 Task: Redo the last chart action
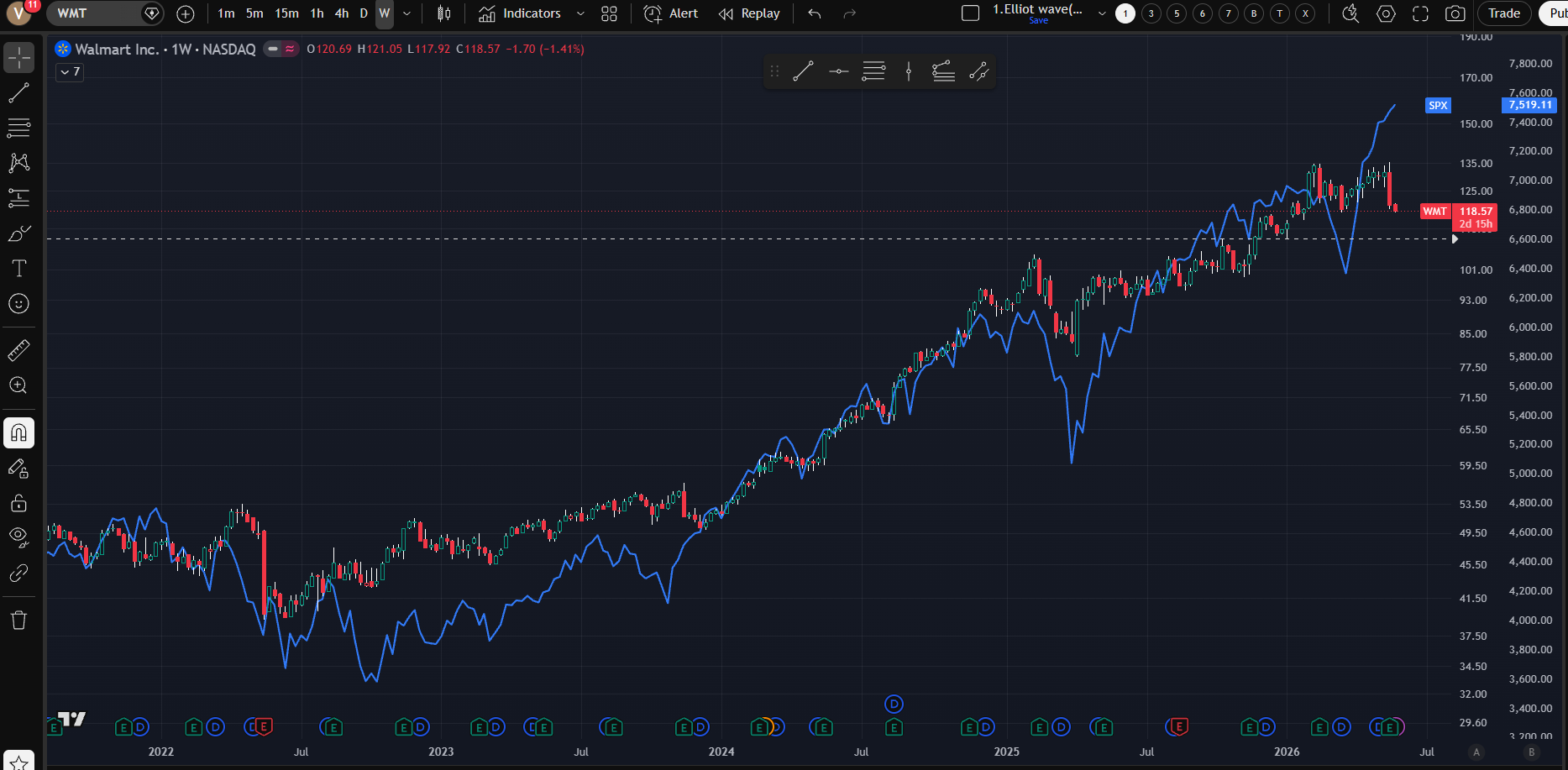[x=849, y=13]
